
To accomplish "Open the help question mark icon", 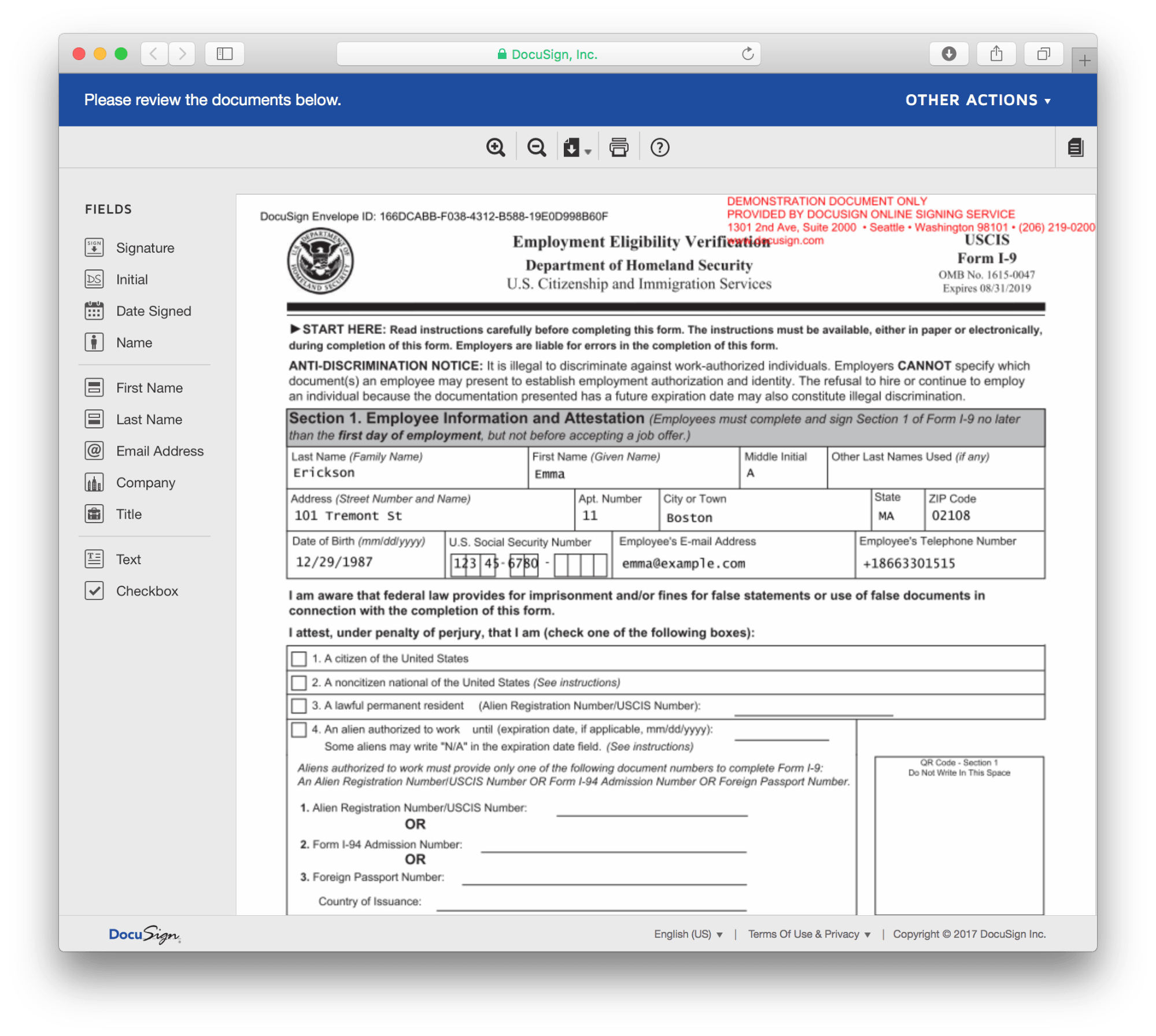I will [660, 147].
